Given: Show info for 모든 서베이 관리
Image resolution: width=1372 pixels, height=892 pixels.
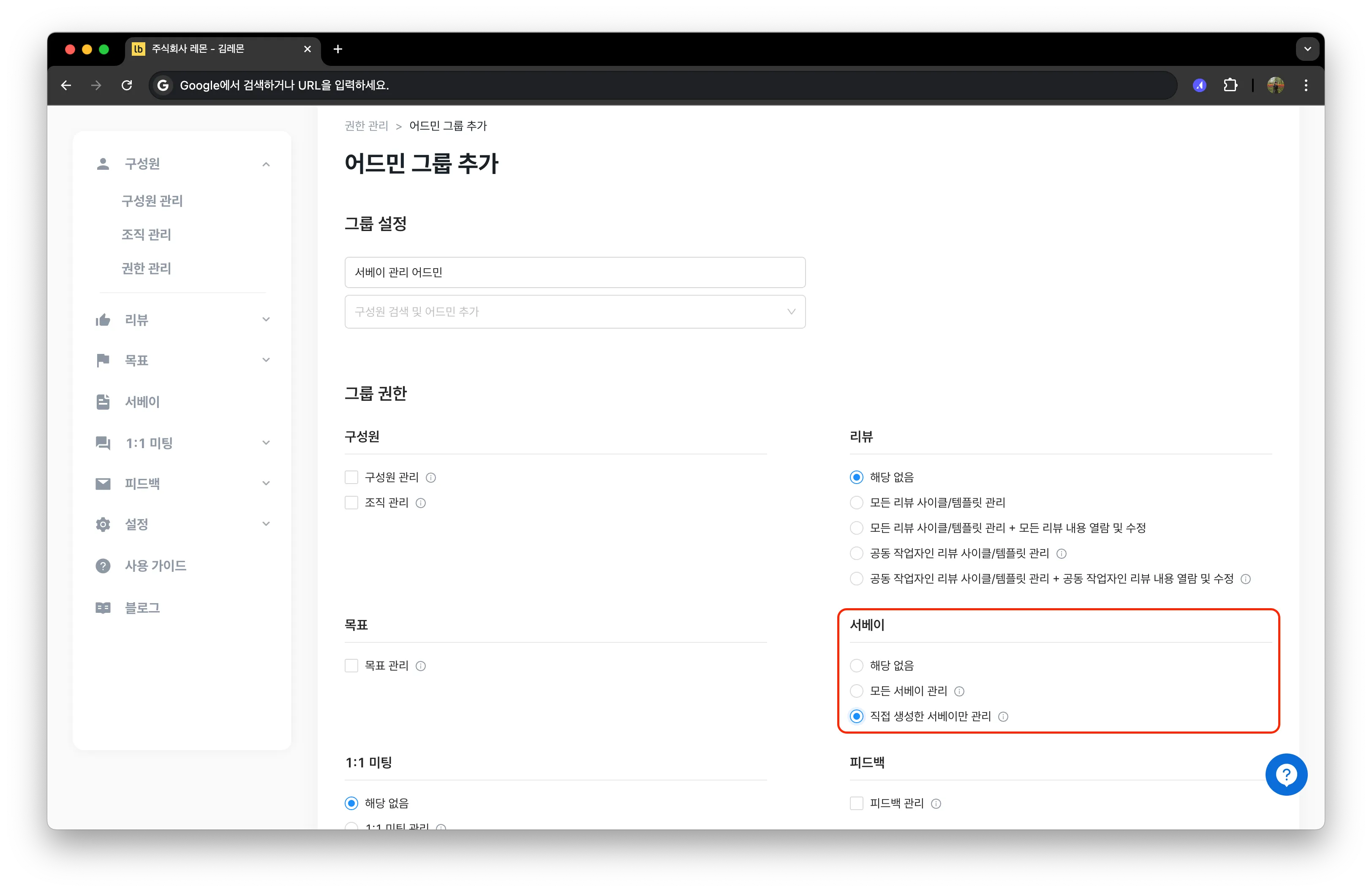Looking at the screenshot, I should [x=959, y=691].
